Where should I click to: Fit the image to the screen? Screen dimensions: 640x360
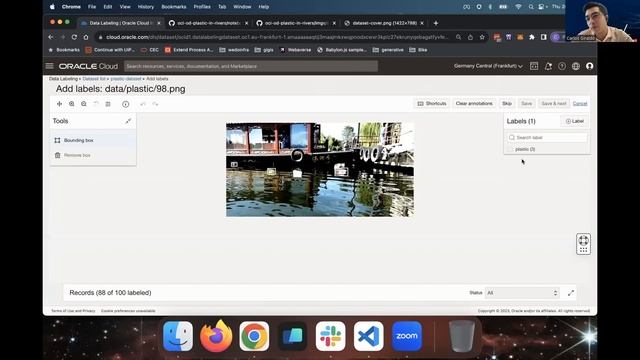108,104
